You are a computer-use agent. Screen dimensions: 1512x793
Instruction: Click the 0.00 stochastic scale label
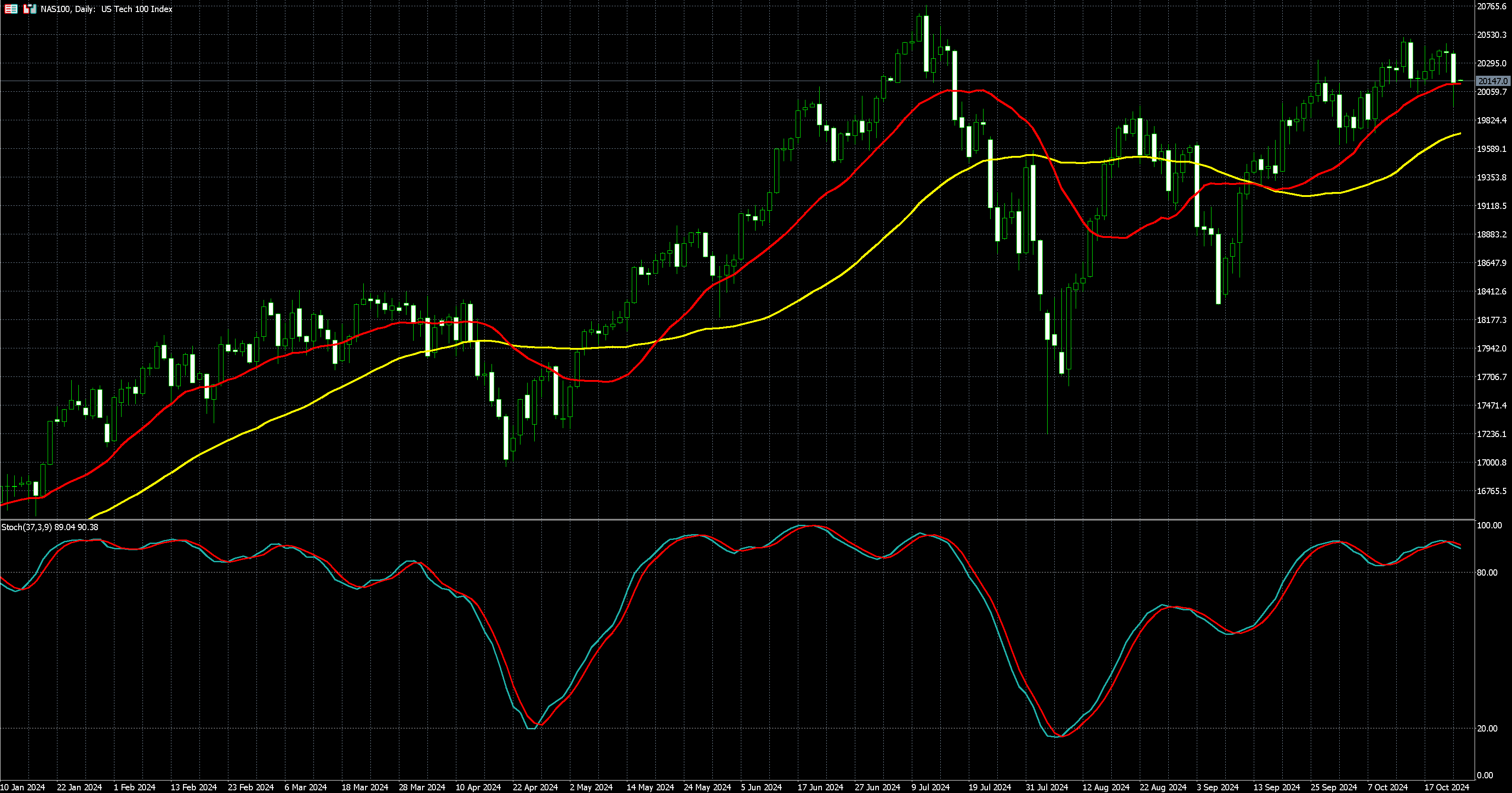point(1484,775)
